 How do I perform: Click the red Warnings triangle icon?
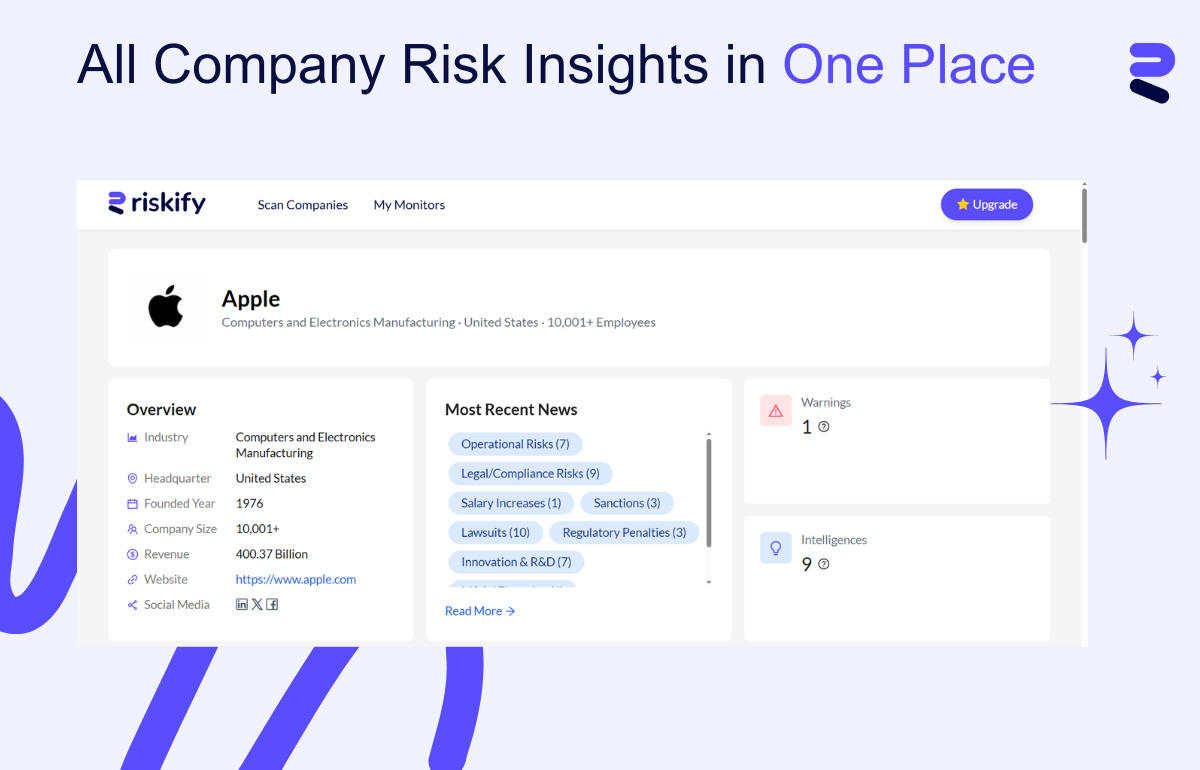pos(776,411)
